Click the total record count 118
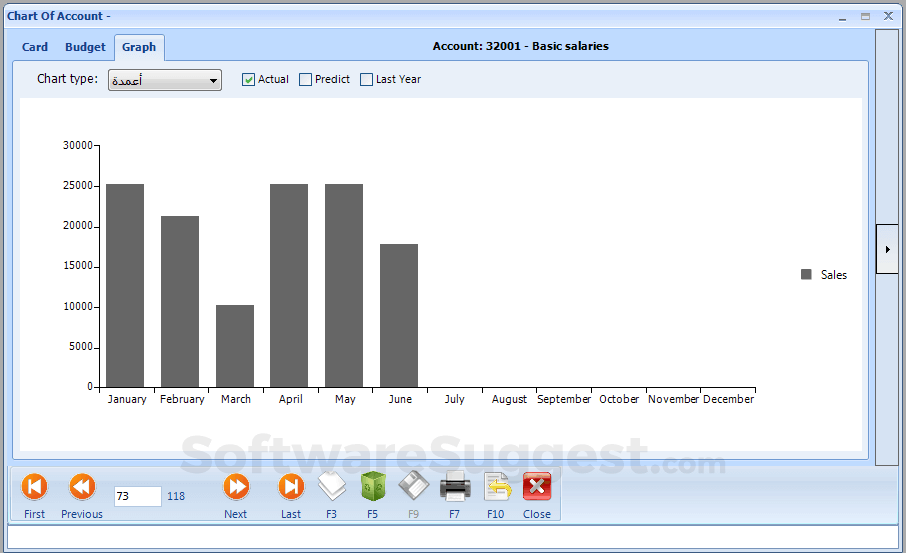This screenshot has width=906, height=553. point(176,496)
